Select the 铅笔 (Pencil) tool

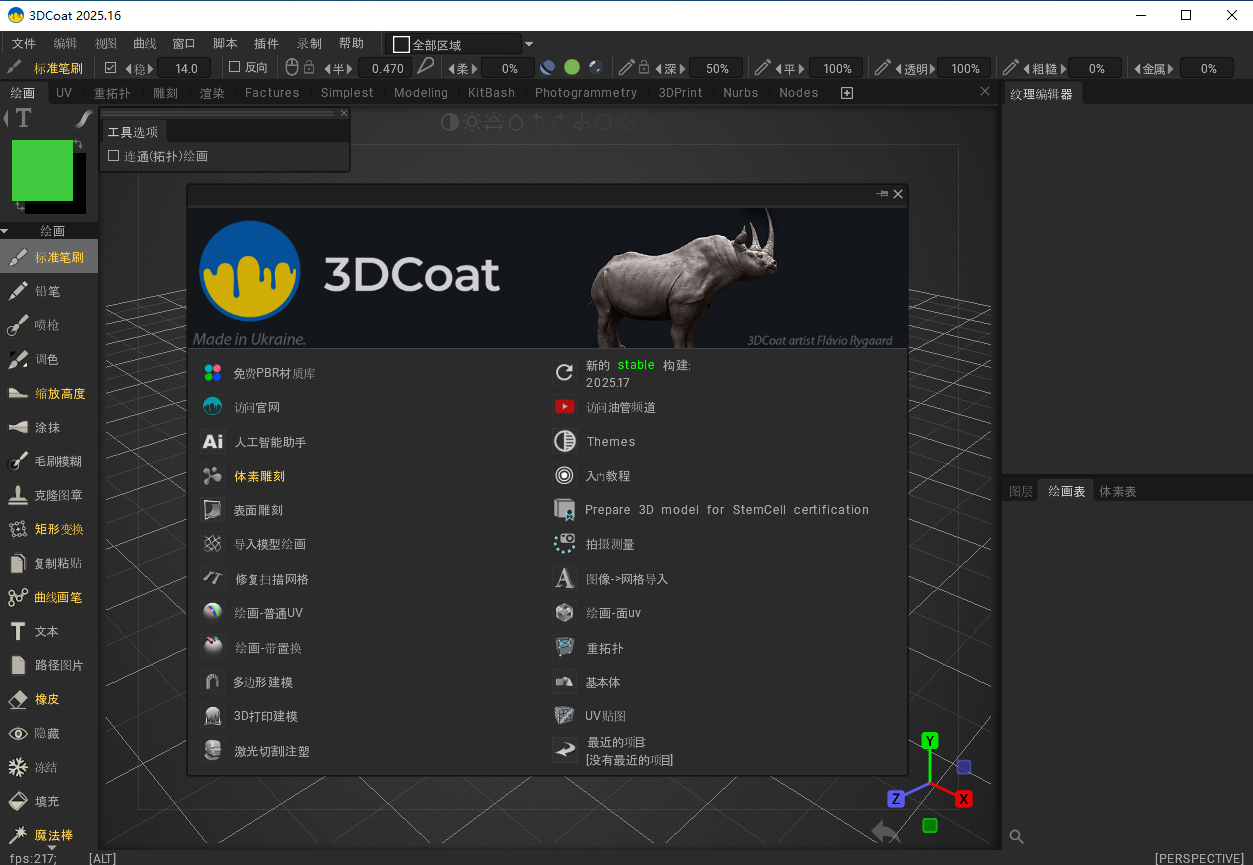(x=47, y=291)
